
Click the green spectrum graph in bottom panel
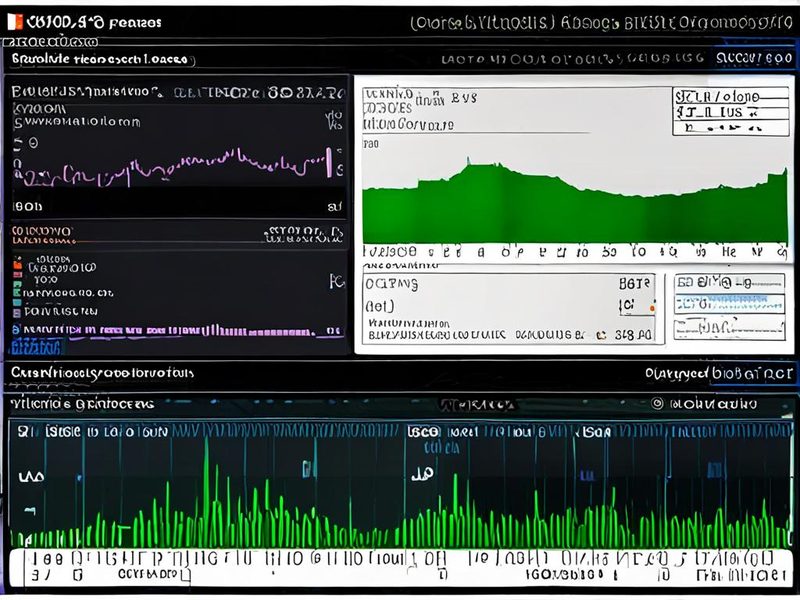[401, 492]
